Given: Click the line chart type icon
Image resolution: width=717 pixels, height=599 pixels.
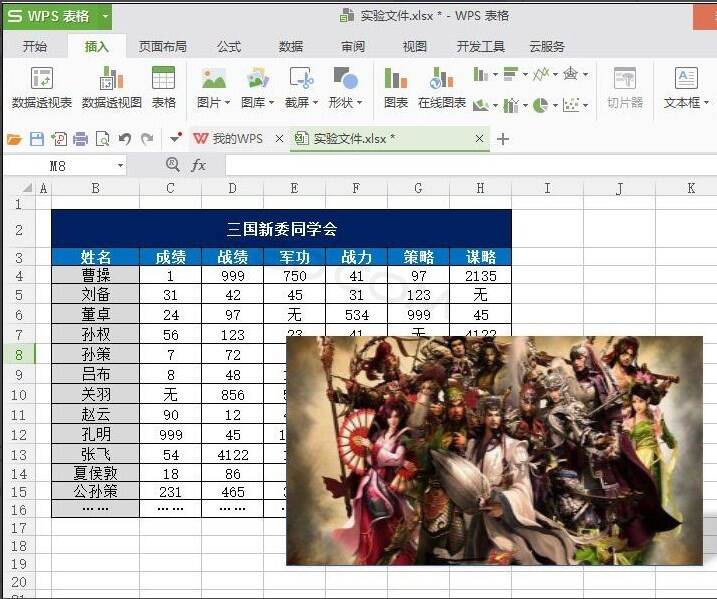Looking at the screenshot, I should point(541,74).
